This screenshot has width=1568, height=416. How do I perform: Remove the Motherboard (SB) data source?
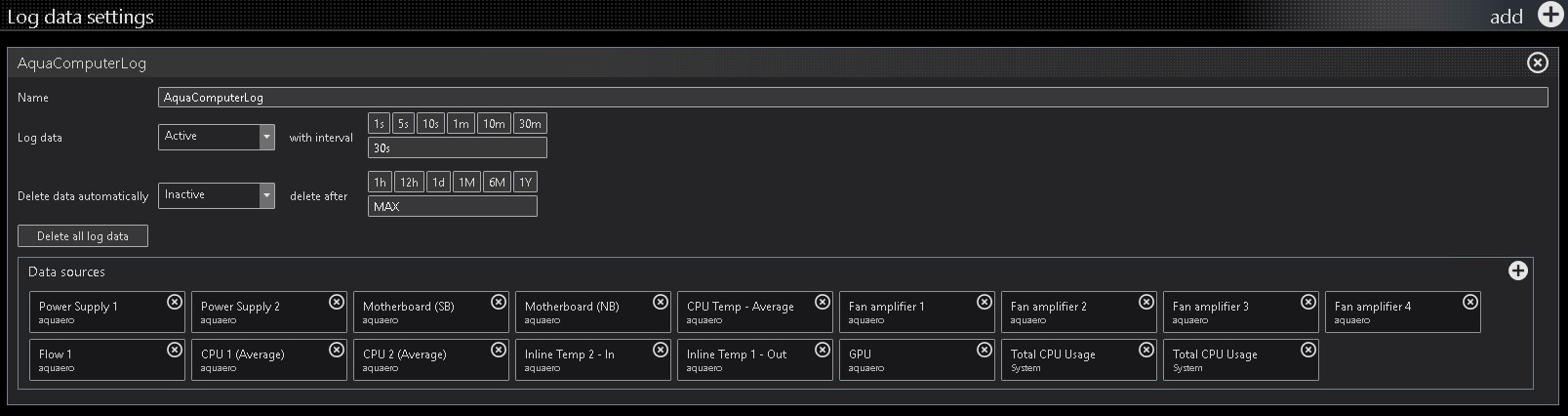click(x=499, y=302)
